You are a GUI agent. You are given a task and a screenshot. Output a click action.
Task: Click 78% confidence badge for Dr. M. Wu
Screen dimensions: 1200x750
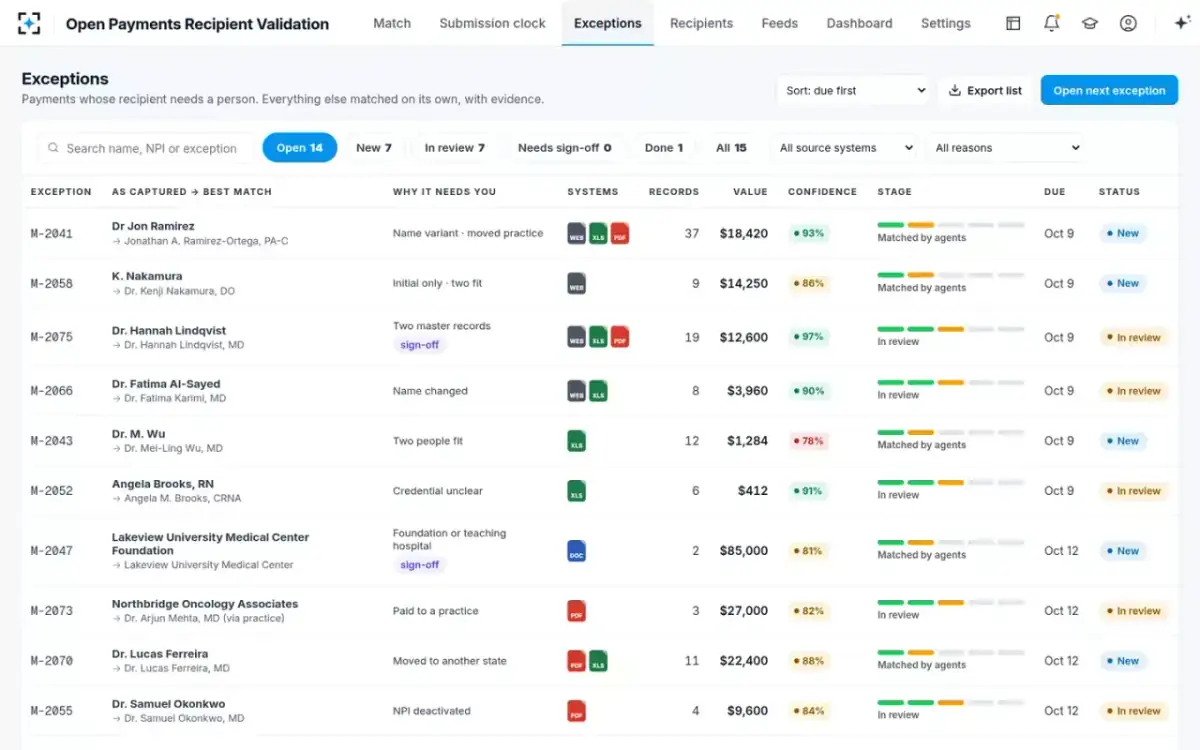coord(809,441)
